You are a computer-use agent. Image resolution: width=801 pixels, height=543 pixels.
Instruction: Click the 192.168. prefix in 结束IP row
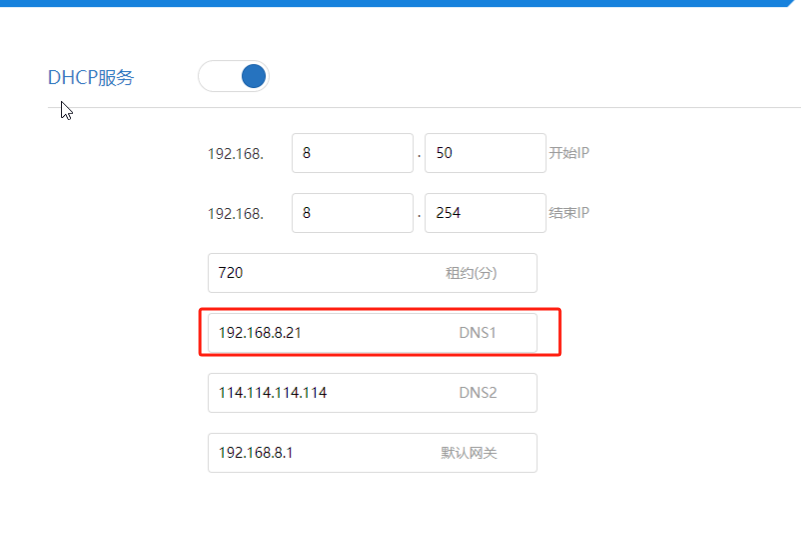(x=236, y=214)
